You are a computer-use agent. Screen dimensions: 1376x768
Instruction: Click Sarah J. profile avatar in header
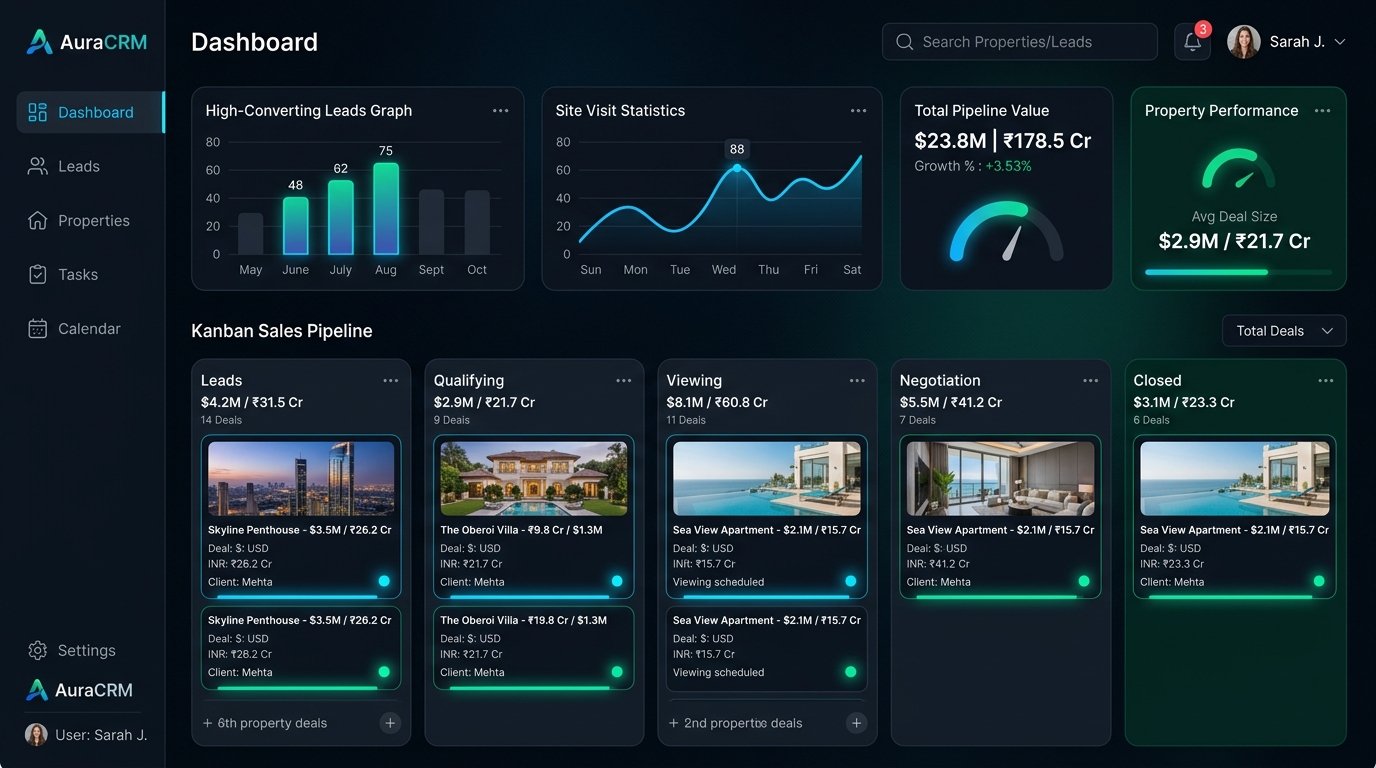(x=1243, y=42)
